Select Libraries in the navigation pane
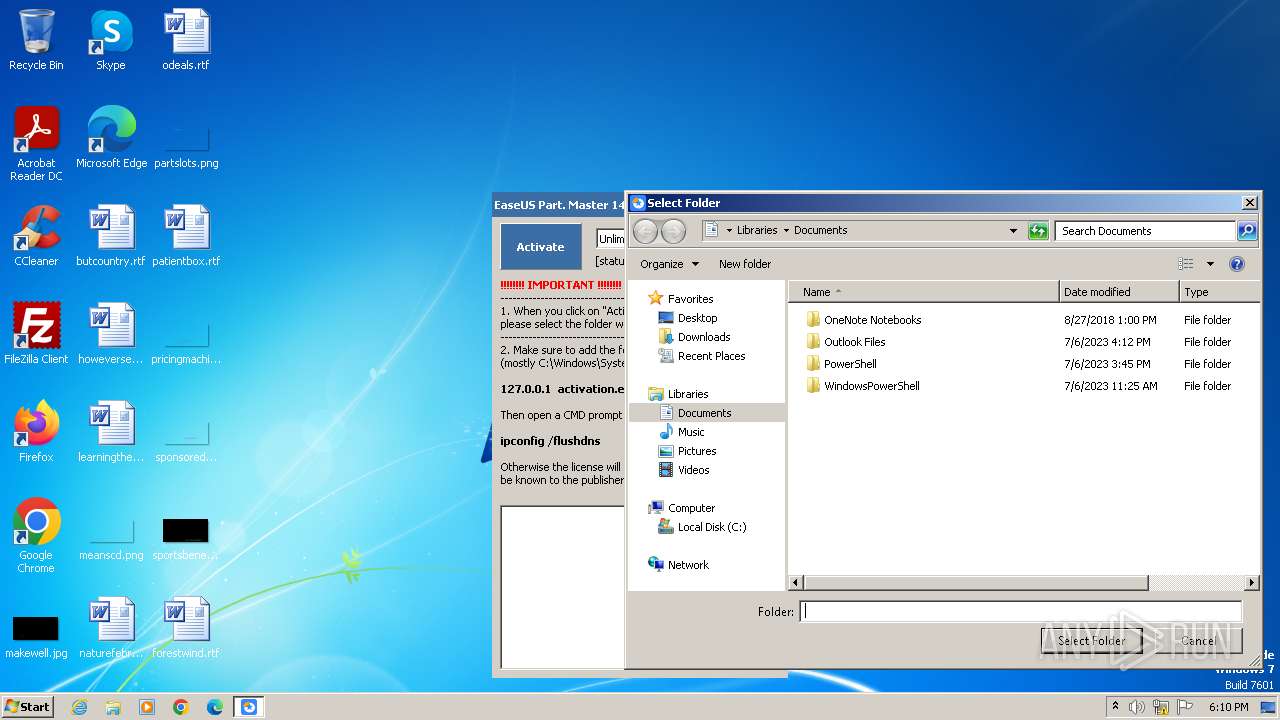The width and height of the screenshot is (1280, 720). tap(688, 394)
